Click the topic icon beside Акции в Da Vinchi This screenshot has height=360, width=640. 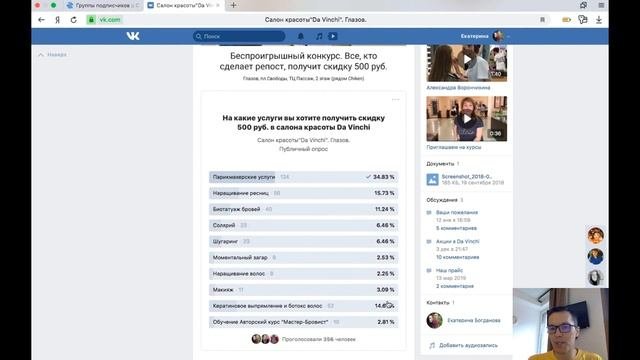pyautogui.click(x=429, y=242)
